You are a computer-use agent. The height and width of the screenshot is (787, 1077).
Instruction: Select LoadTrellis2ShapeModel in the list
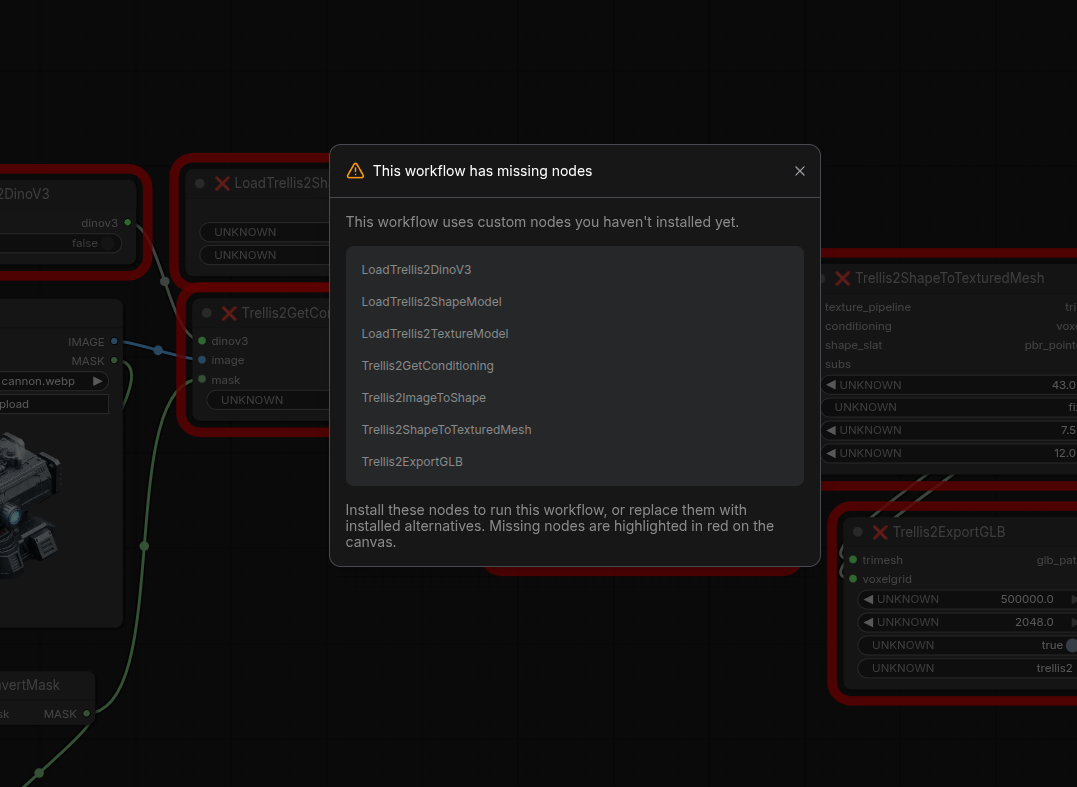click(431, 302)
